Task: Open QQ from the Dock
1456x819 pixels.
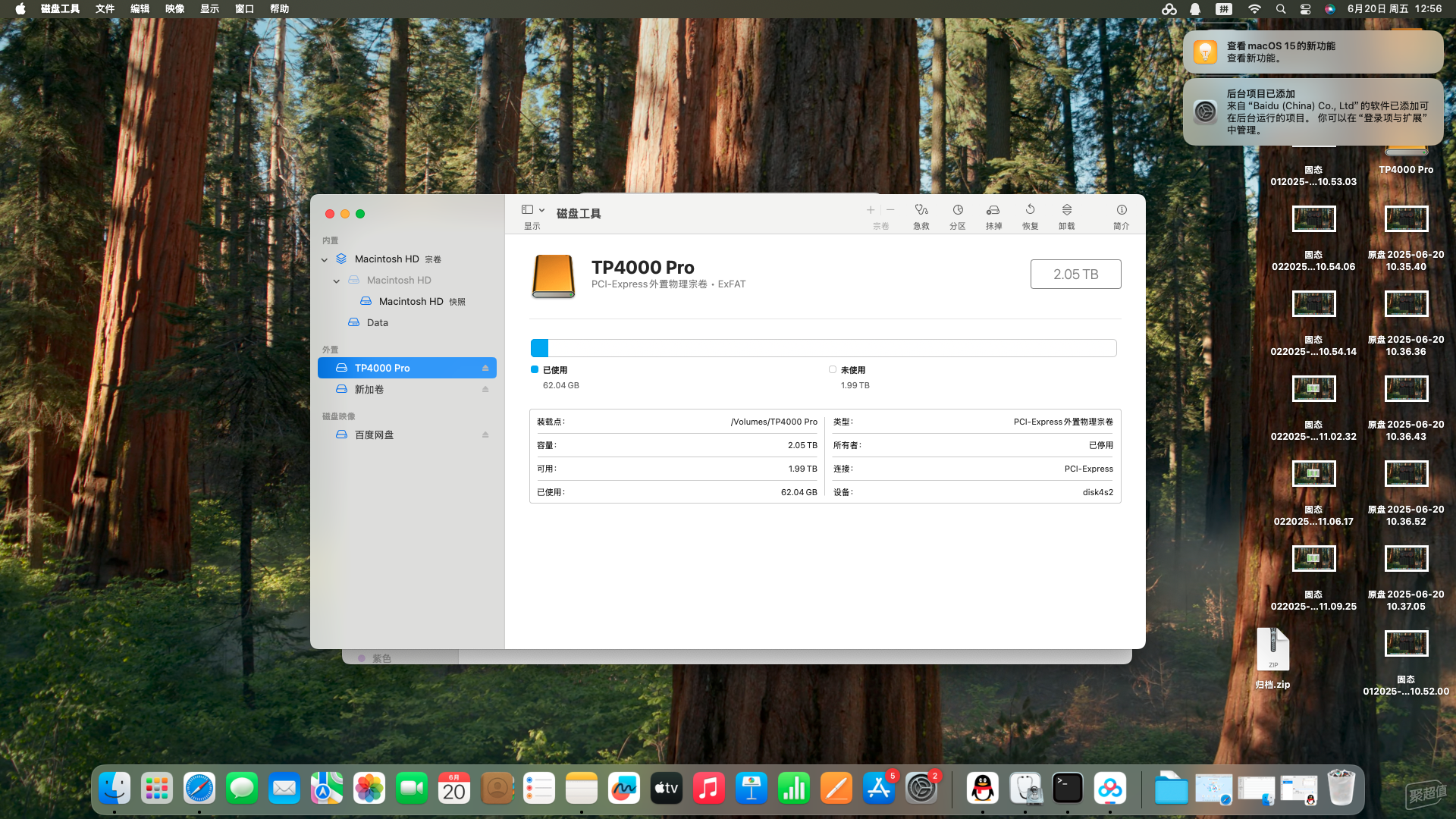Action: (983, 789)
